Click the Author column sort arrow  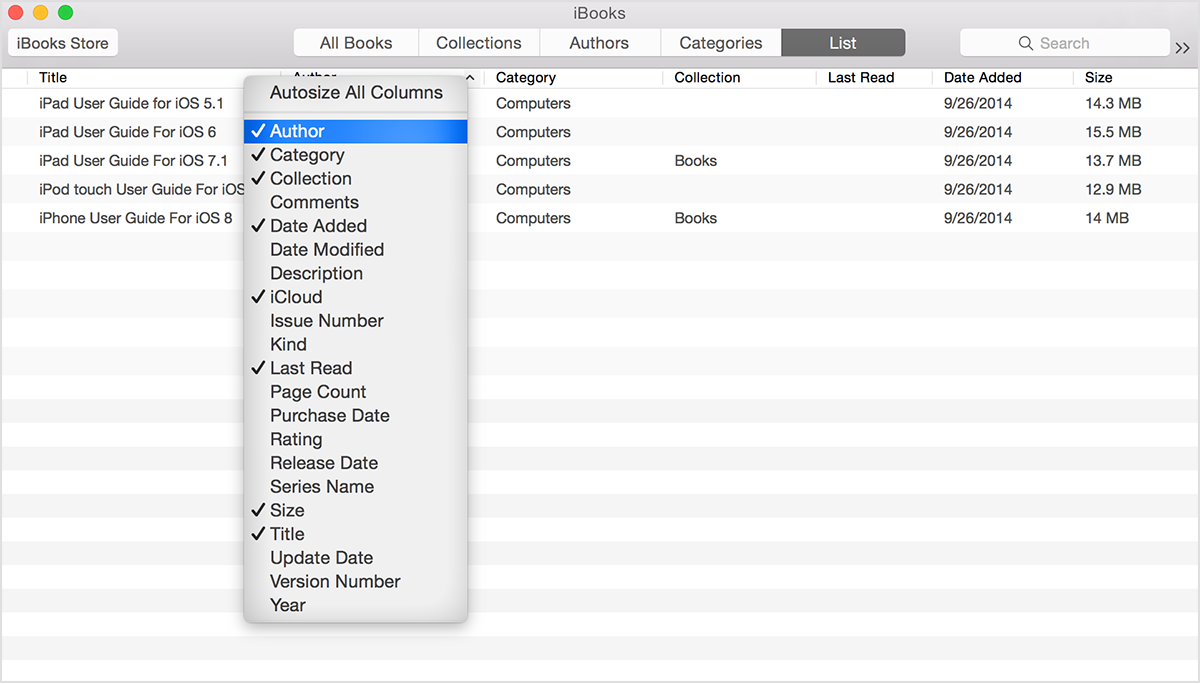pyautogui.click(x=469, y=78)
